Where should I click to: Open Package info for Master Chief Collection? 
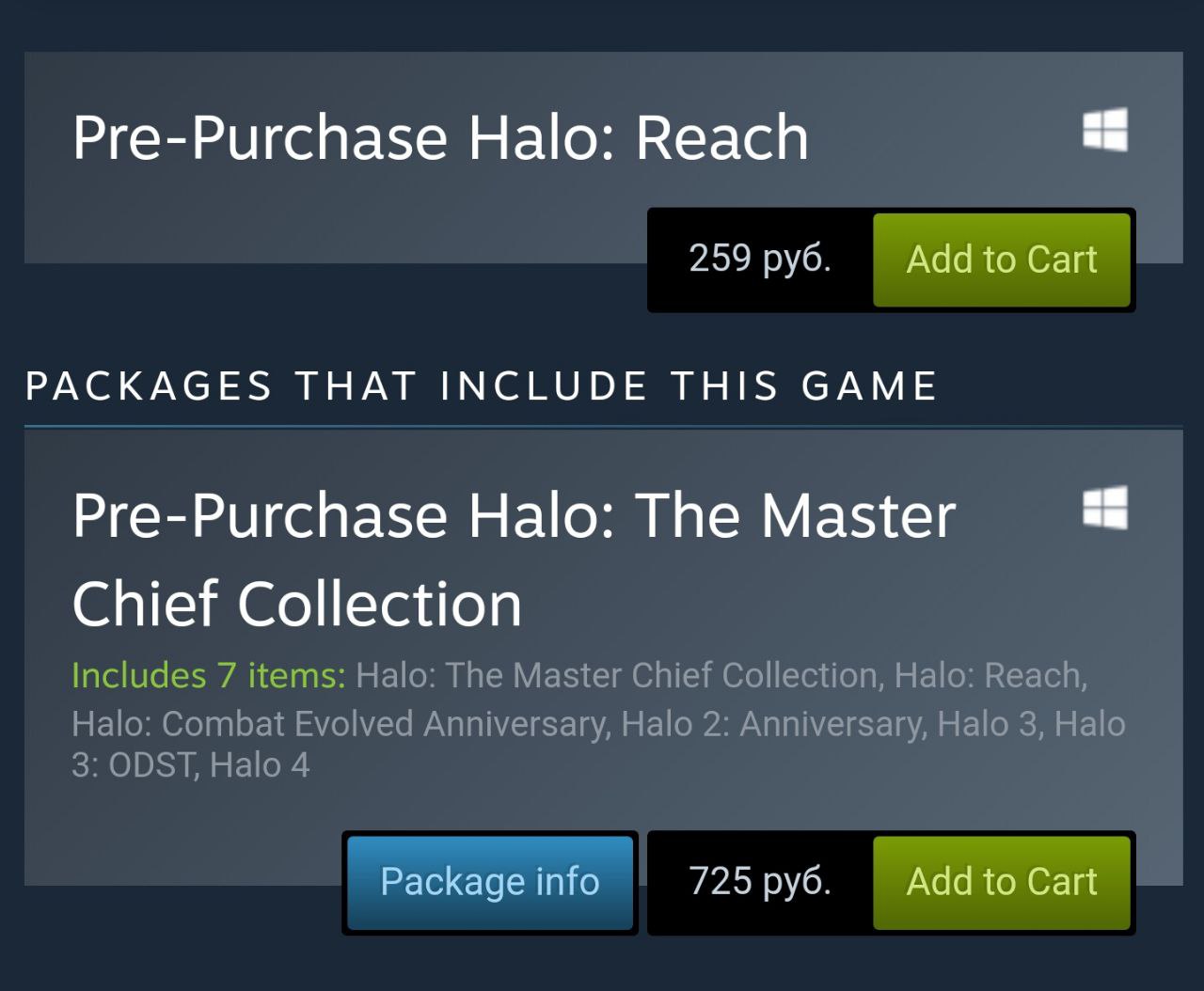pos(489,882)
